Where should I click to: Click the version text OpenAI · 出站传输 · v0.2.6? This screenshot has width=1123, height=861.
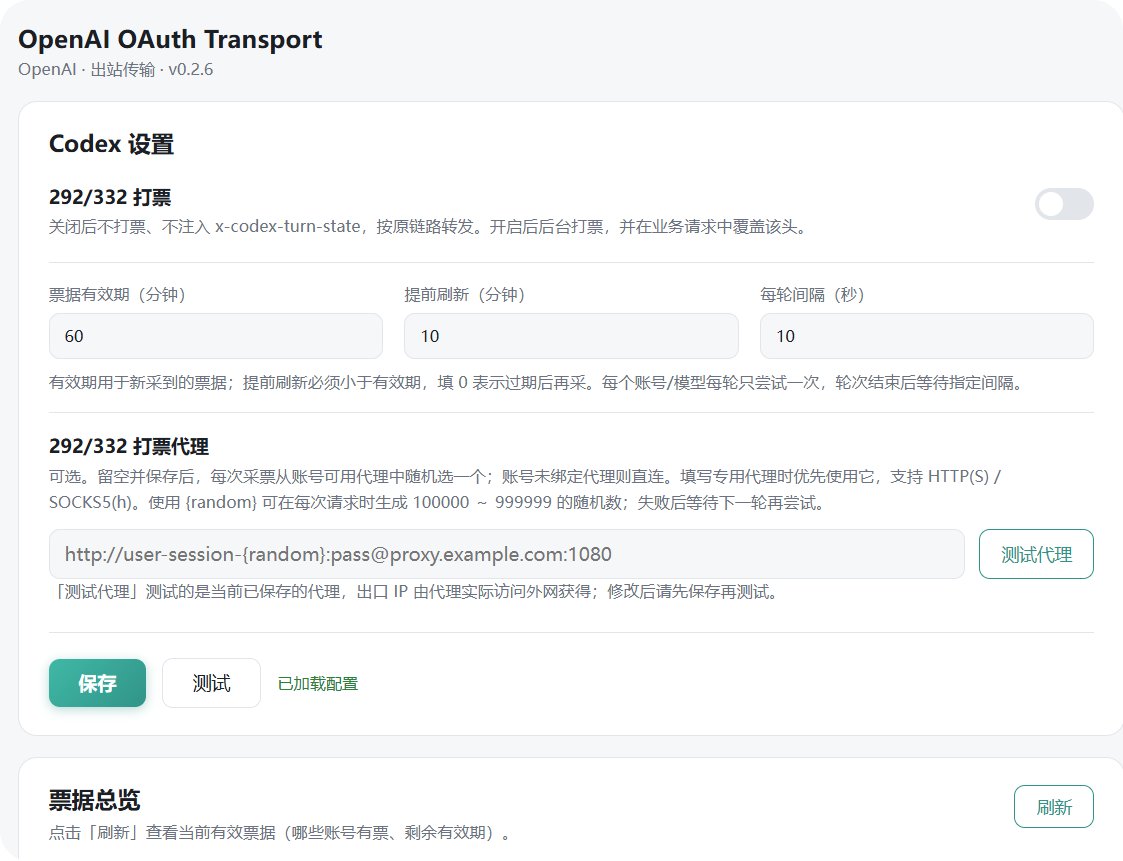115,69
